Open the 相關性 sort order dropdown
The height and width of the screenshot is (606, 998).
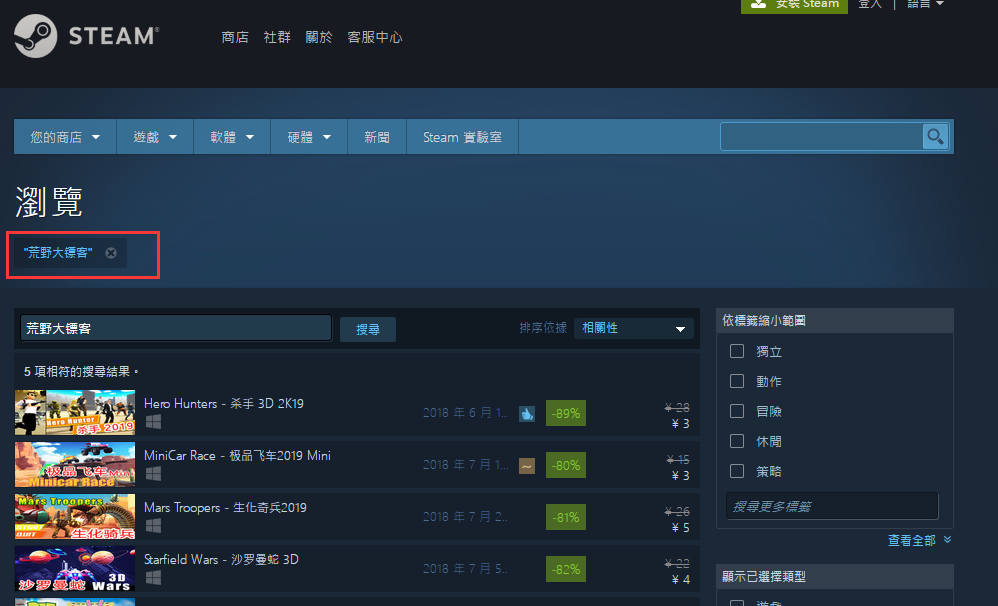(x=634, y=328)
